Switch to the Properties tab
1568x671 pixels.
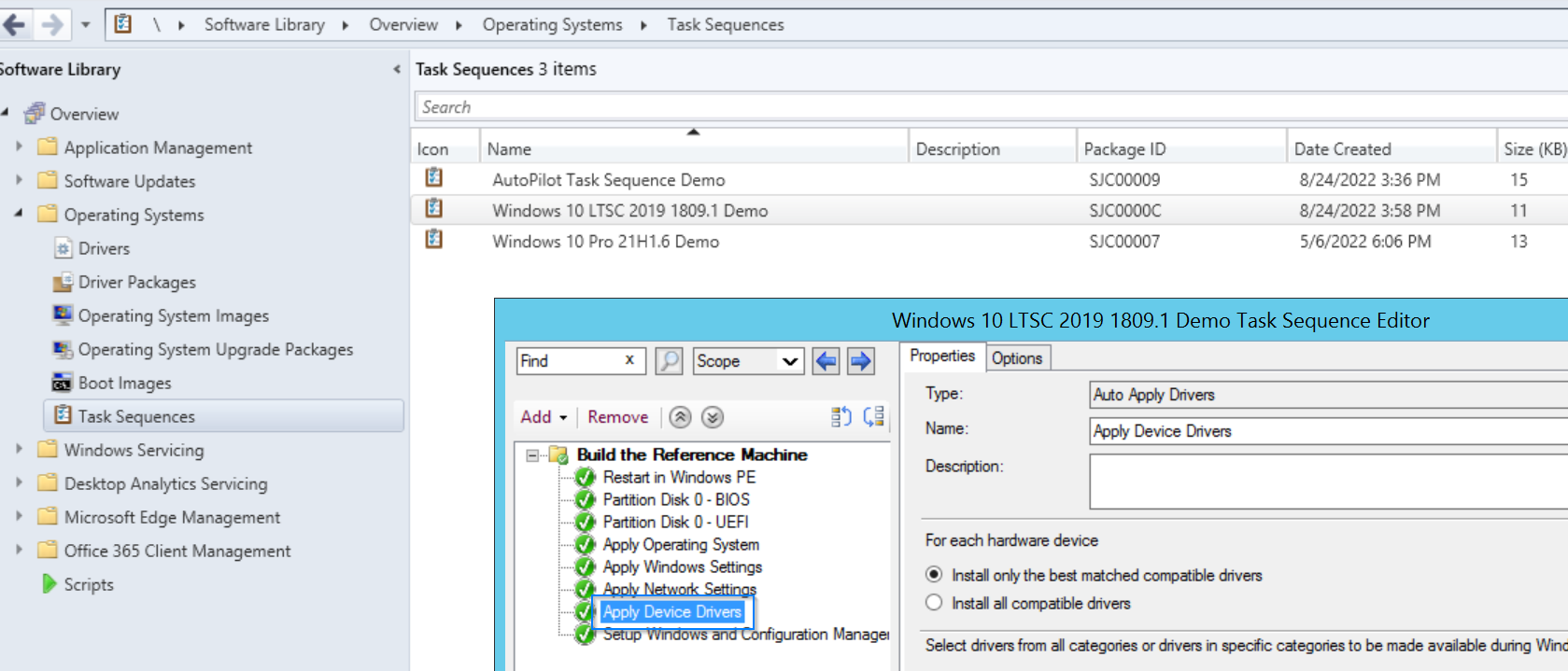[x=942, y=356]
